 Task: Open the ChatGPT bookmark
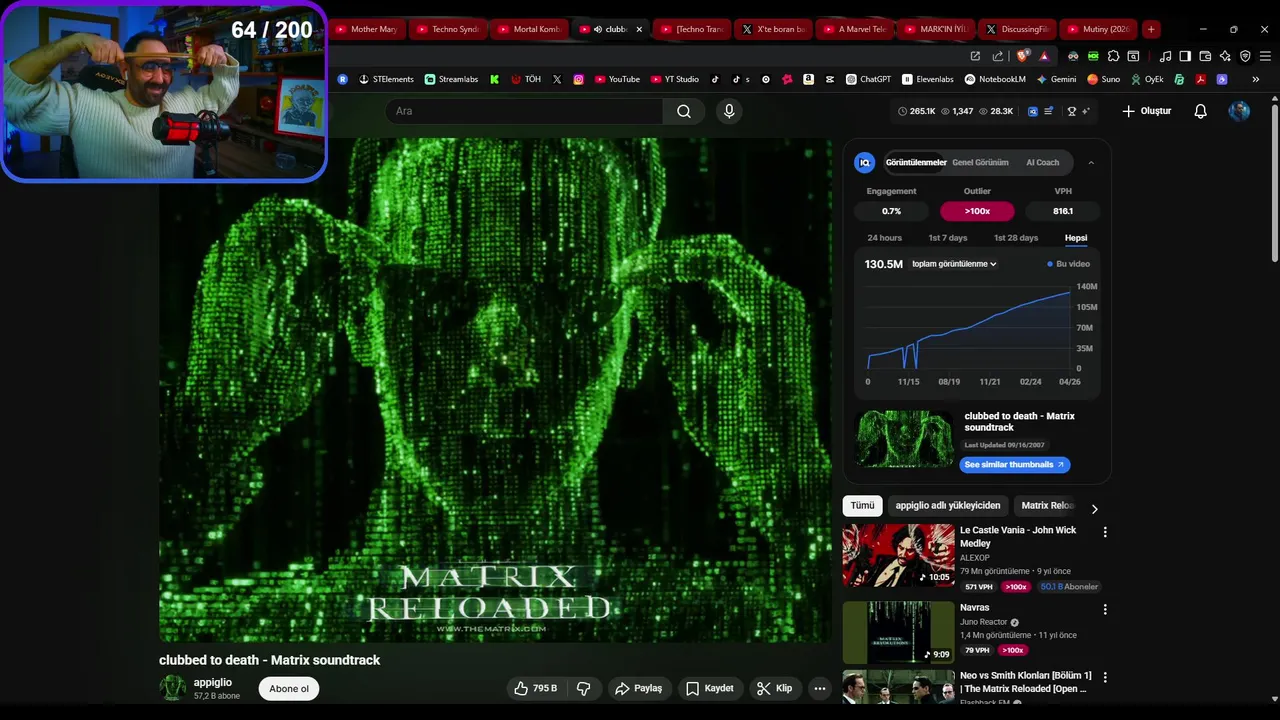coord(868,79)
